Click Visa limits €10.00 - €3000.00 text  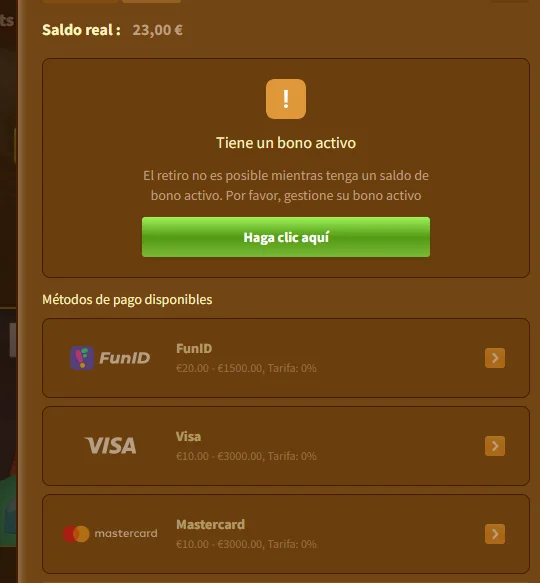coord(219,456)
